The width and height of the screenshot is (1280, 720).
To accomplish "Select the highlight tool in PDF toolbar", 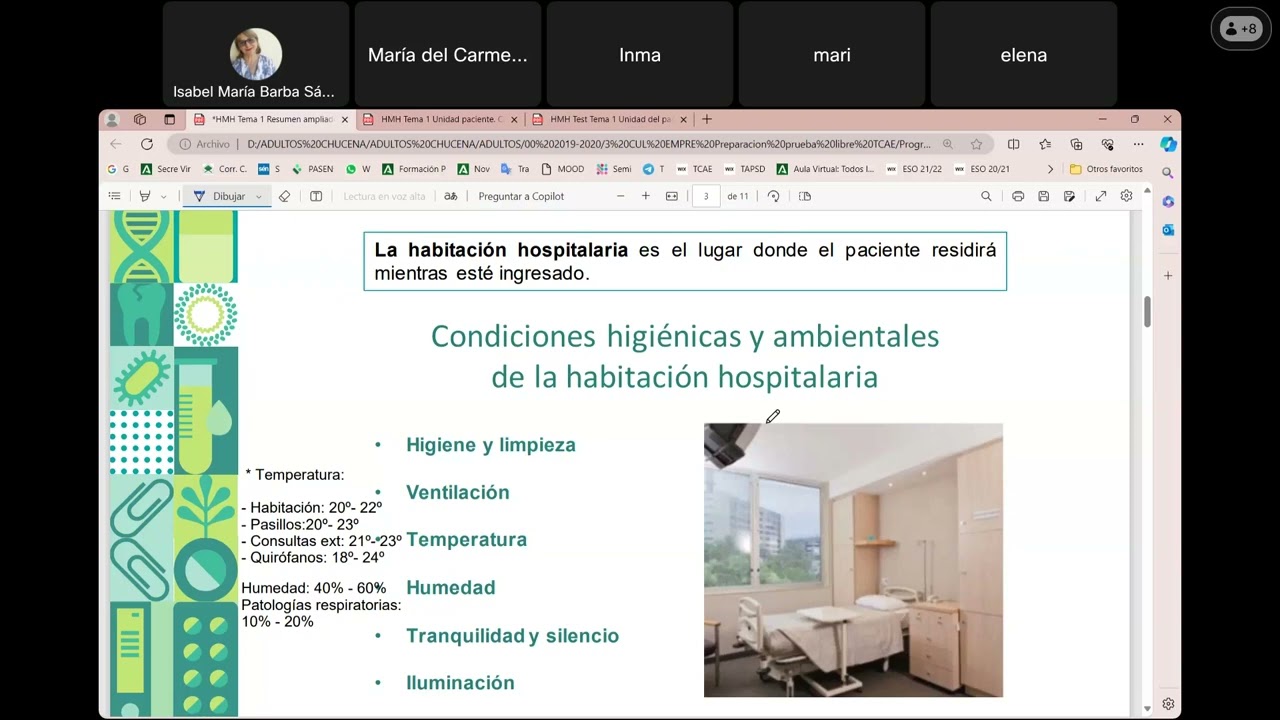I will [x=145, y=196].
